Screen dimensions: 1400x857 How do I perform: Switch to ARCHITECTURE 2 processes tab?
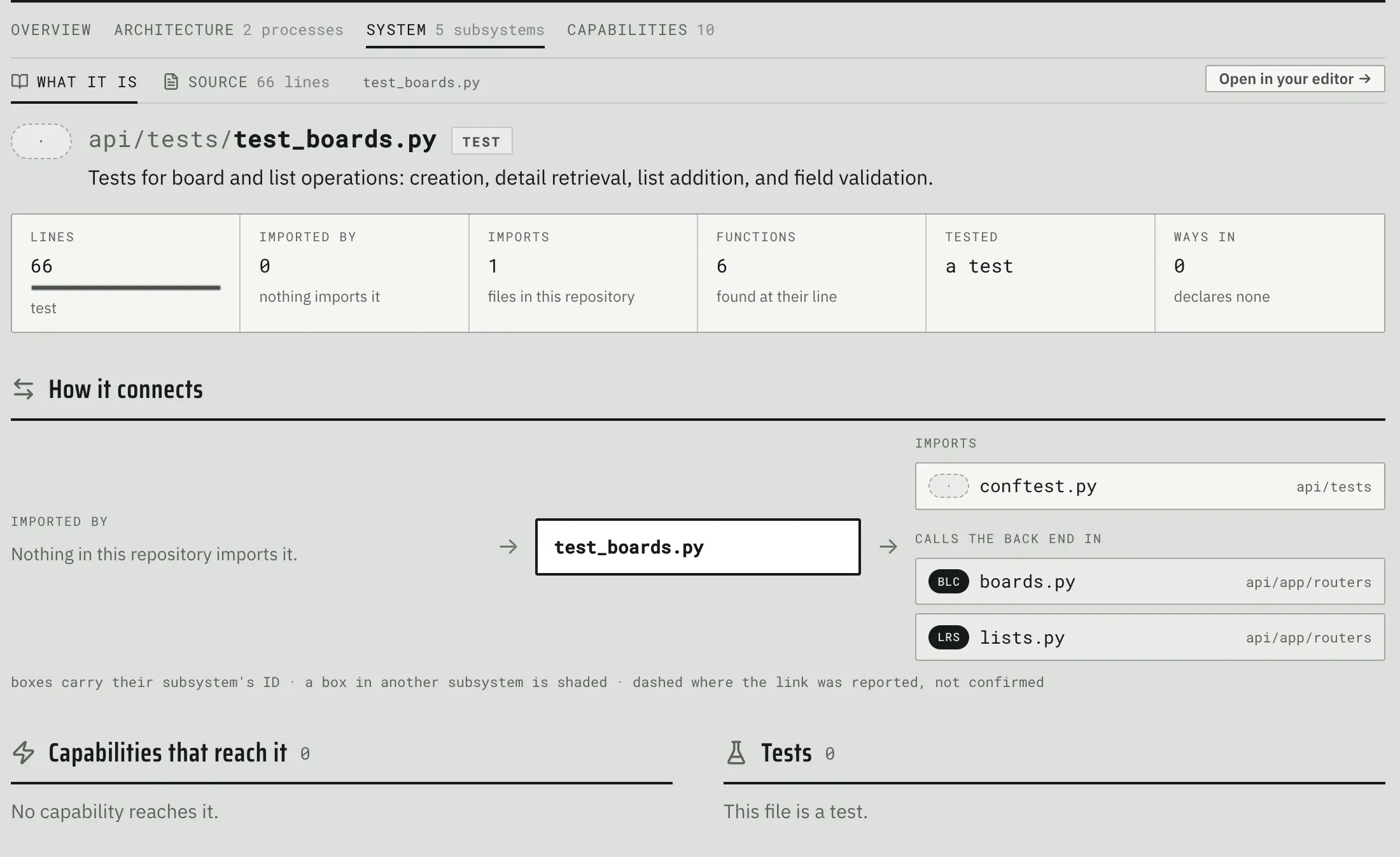[x=228, y=30]
